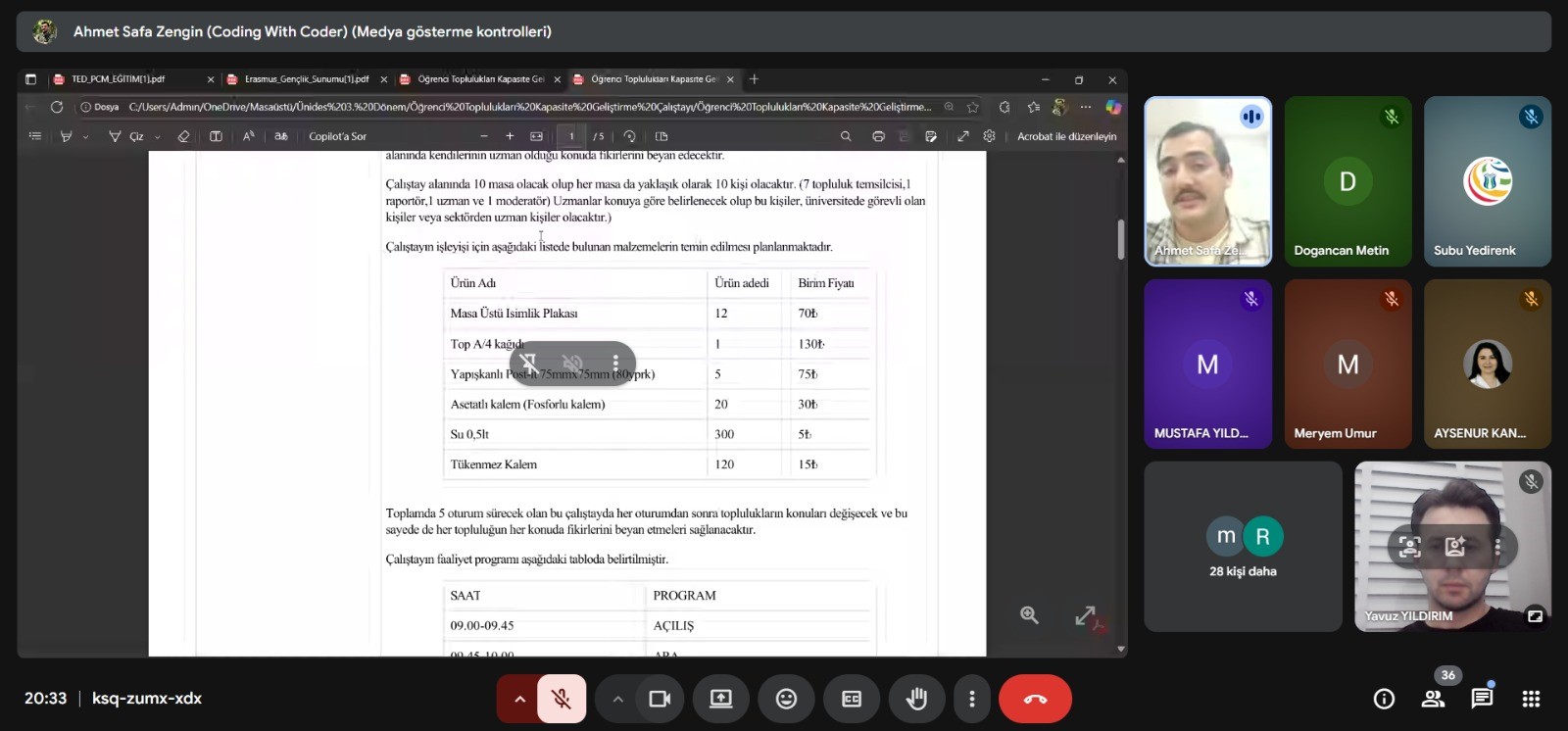Select Dogancan Metin's participant tile
The height and width of the screenshot is (731, 1568).
pyautogui.click(x=1347, y=181)
